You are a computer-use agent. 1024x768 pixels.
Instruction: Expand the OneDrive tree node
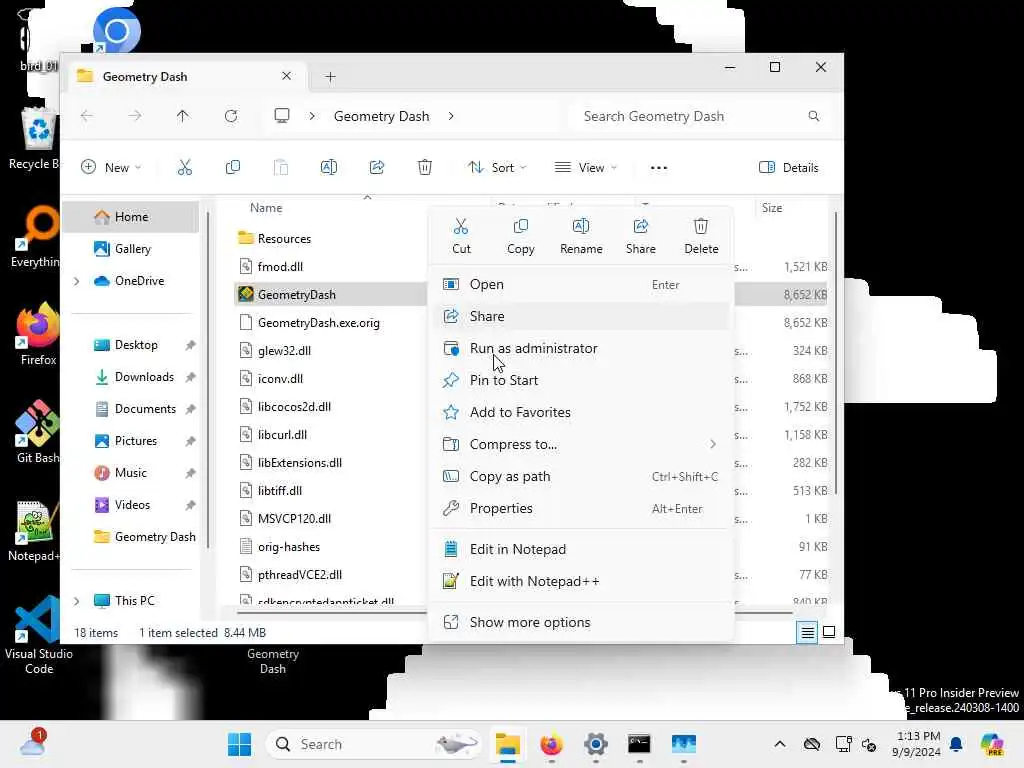pyautogui.click(x=76, y=281)
